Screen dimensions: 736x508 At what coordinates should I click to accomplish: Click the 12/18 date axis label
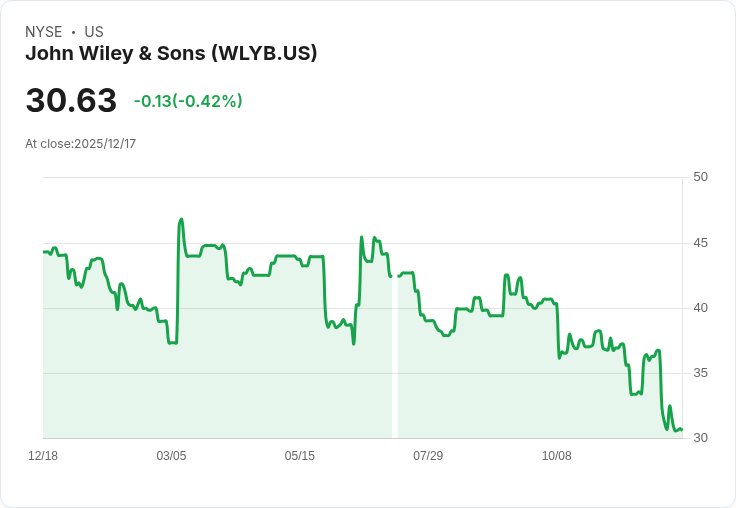[x=43, y=456]
